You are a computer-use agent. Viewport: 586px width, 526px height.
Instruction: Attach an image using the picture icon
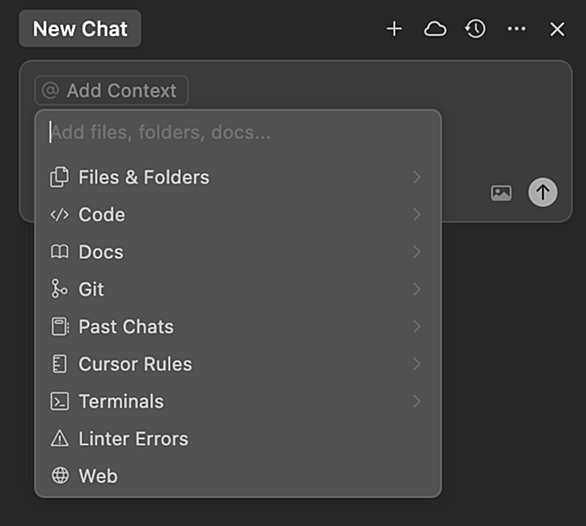tap(501, 193)
